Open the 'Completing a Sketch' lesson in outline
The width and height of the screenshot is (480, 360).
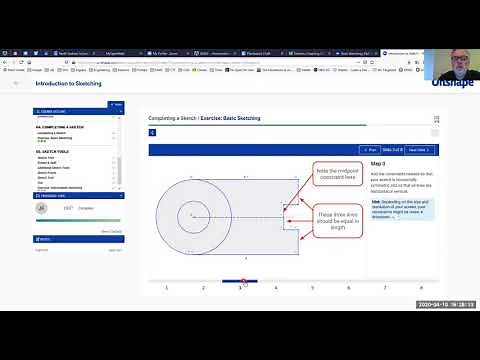click(52, 133)
